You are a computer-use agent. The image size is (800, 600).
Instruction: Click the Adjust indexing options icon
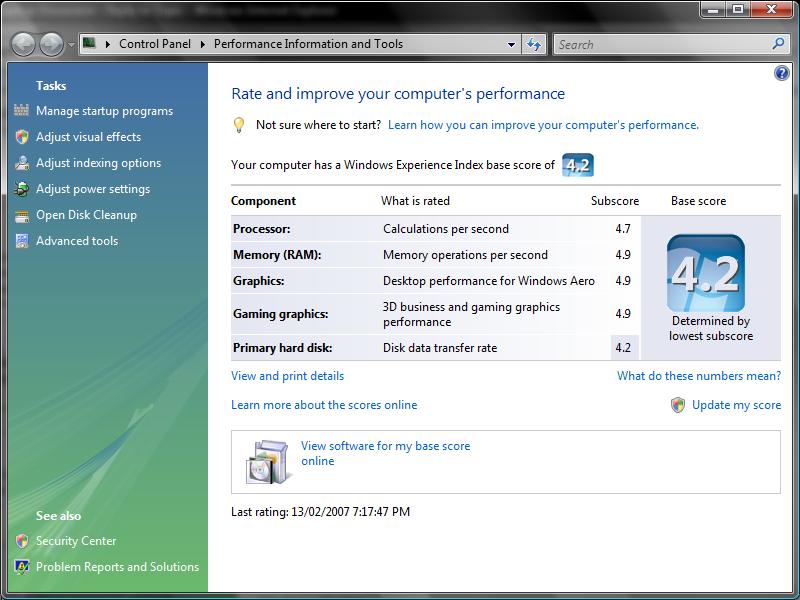coord(21,163)
